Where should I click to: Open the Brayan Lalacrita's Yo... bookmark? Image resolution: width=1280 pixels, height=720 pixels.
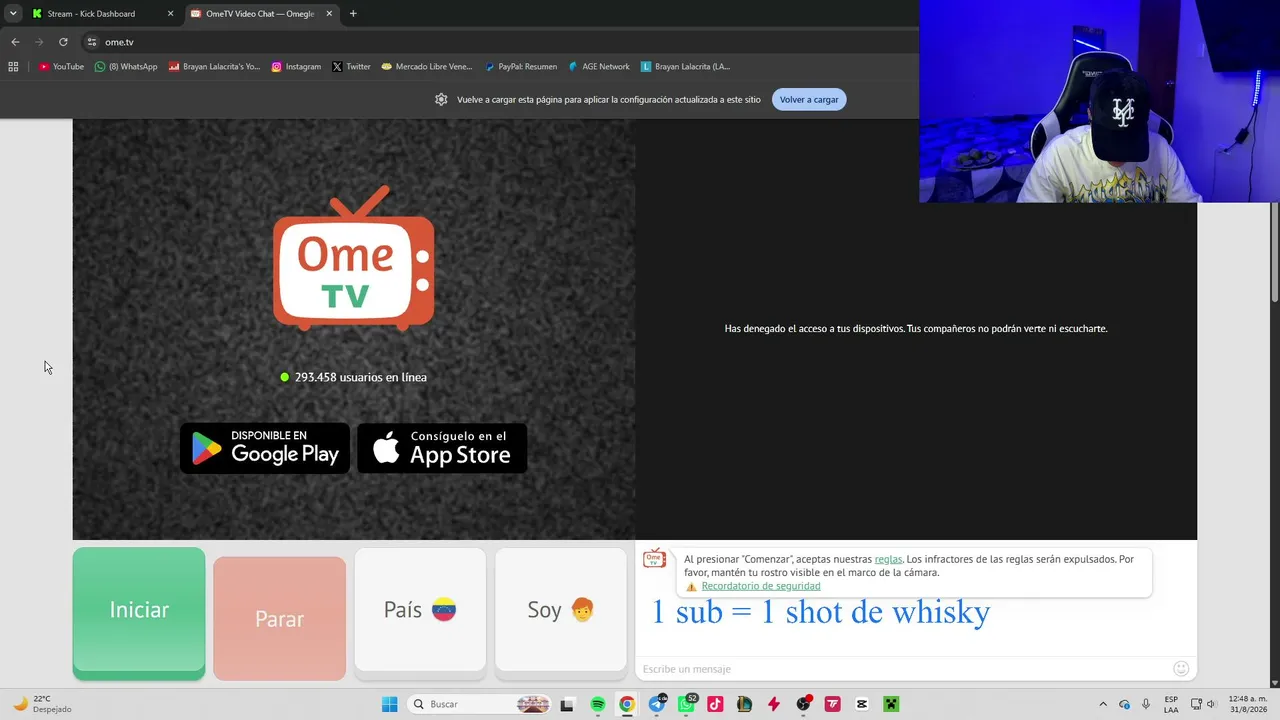(214, 67)
